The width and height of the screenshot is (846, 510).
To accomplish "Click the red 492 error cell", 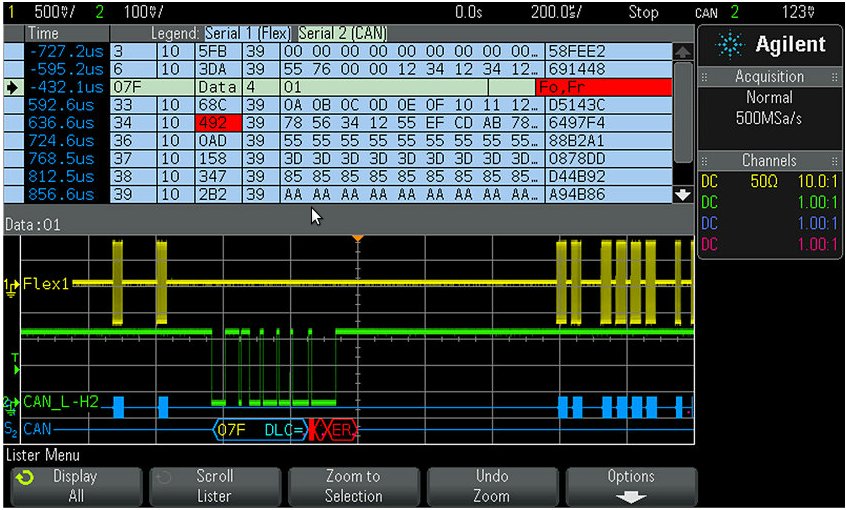I will (218, 123).
